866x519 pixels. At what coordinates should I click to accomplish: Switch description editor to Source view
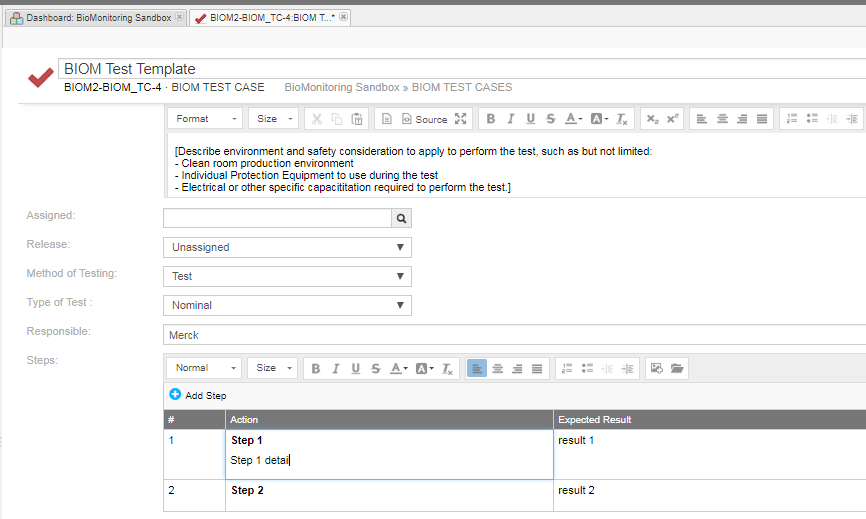pos(424,119)
